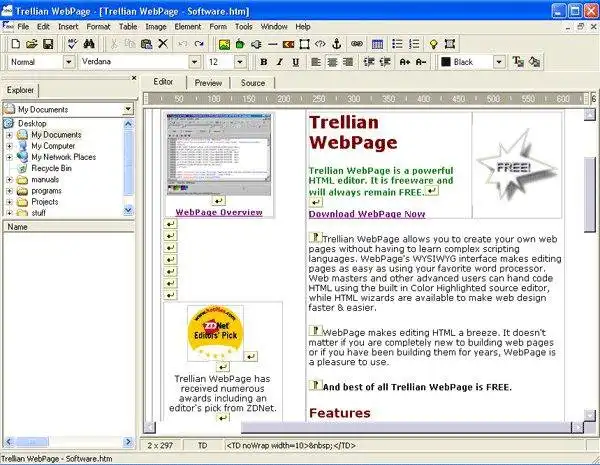Align text right

348,62
